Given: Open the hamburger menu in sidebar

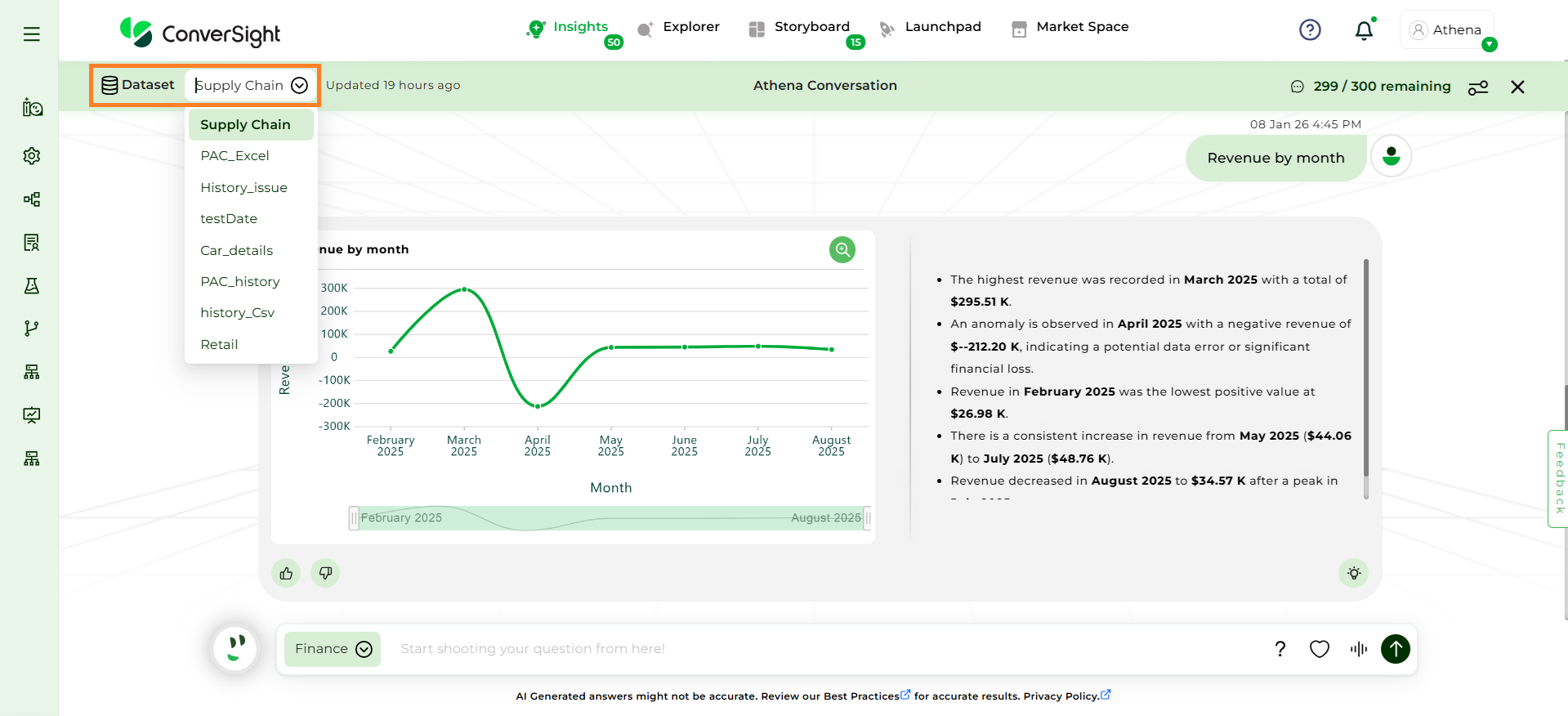Looking at the screenshot, I should pos(32,34).
